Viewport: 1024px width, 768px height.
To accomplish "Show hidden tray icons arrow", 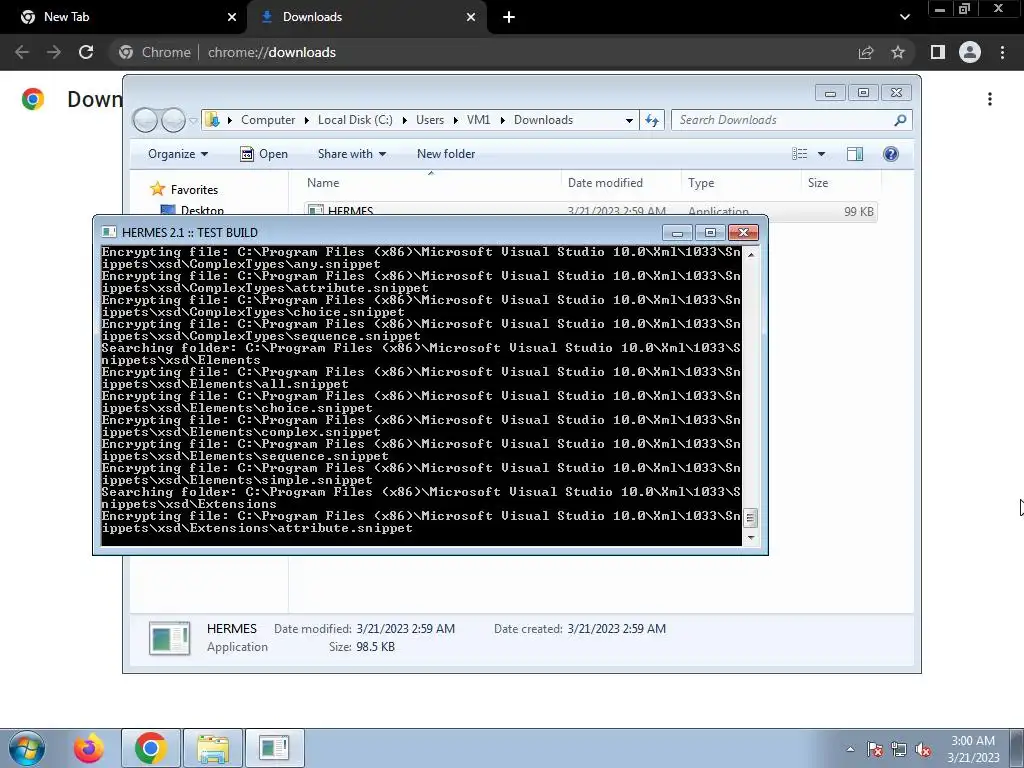I will coord(850,749).
